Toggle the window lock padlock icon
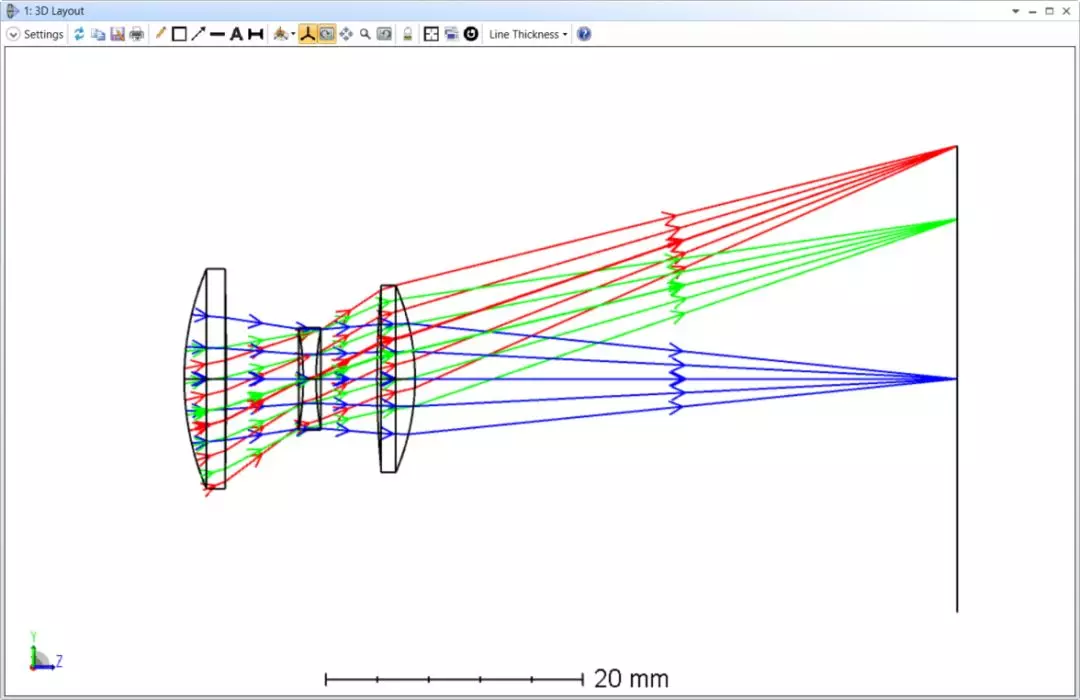 click(x=407, y=34)
